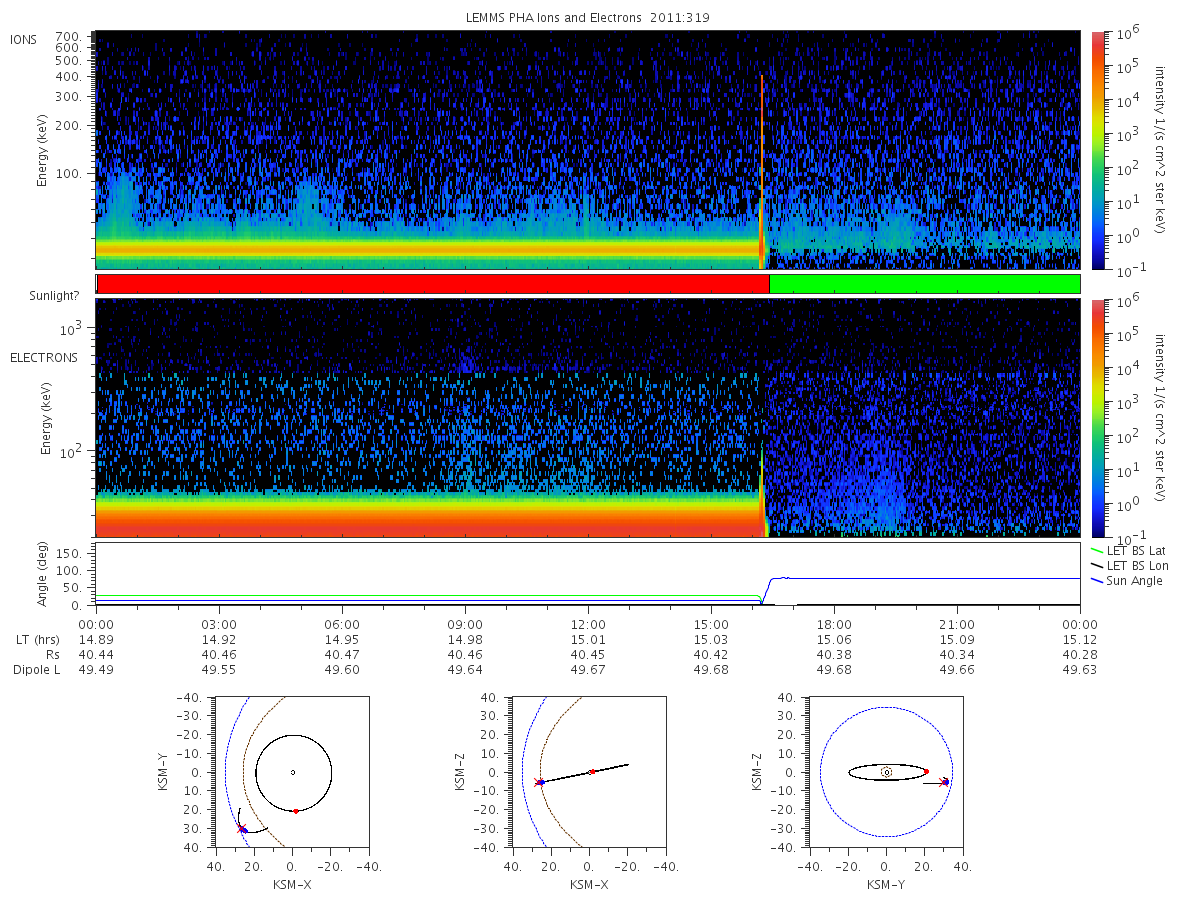Select the green segment of the sunlight bar

[925, 284]
